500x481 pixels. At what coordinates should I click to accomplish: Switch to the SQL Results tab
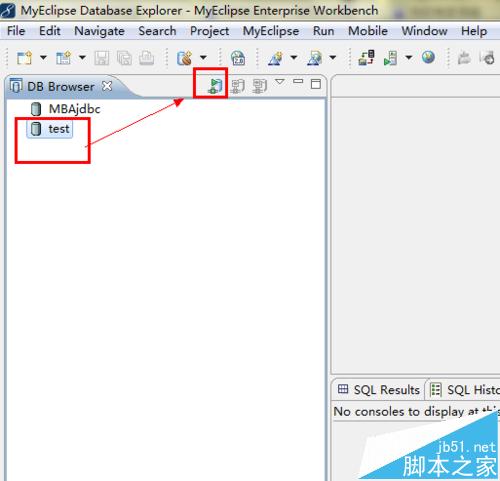point(379,389)
